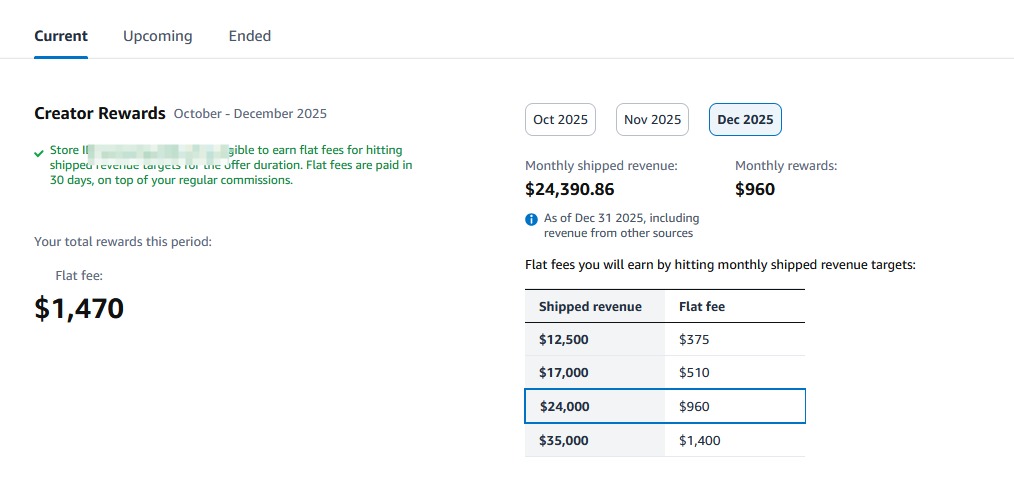Click the $24,390.86 monthly shipped revenue value

click(x=569, y=189)
